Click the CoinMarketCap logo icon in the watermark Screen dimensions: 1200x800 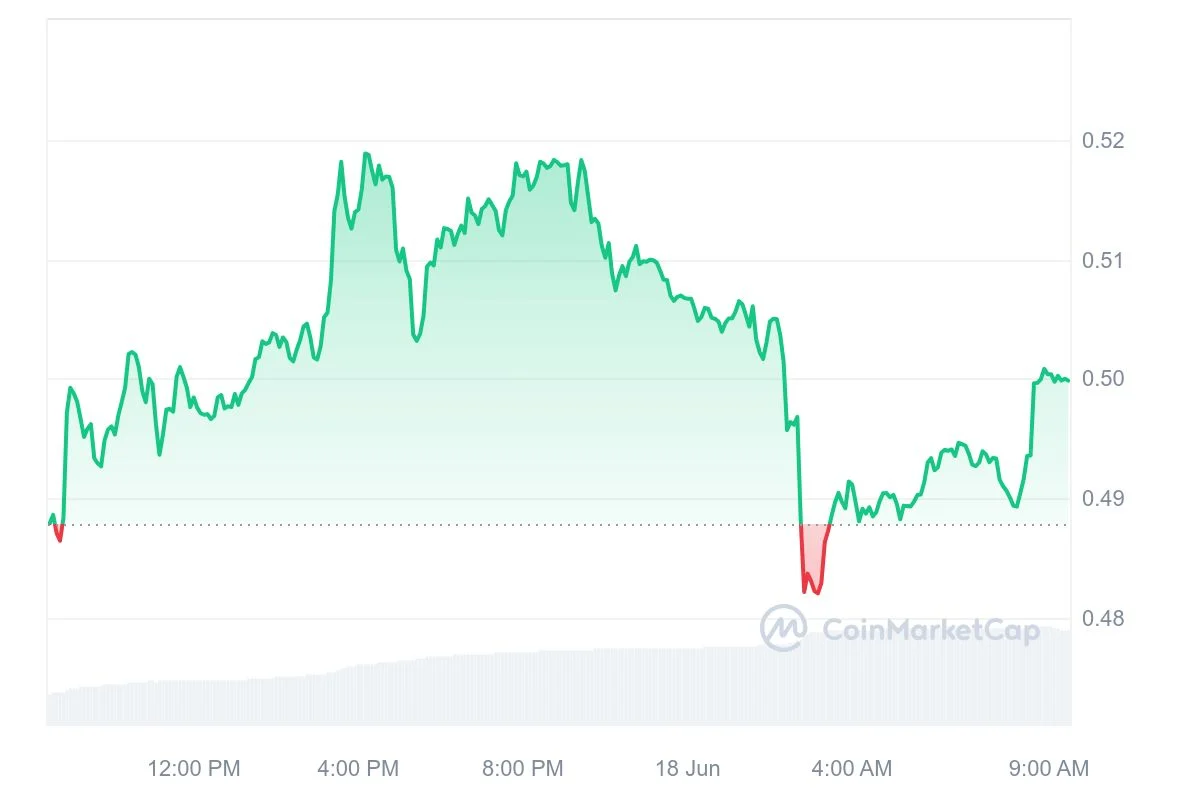pyautogui.click(x=784, y=629)
